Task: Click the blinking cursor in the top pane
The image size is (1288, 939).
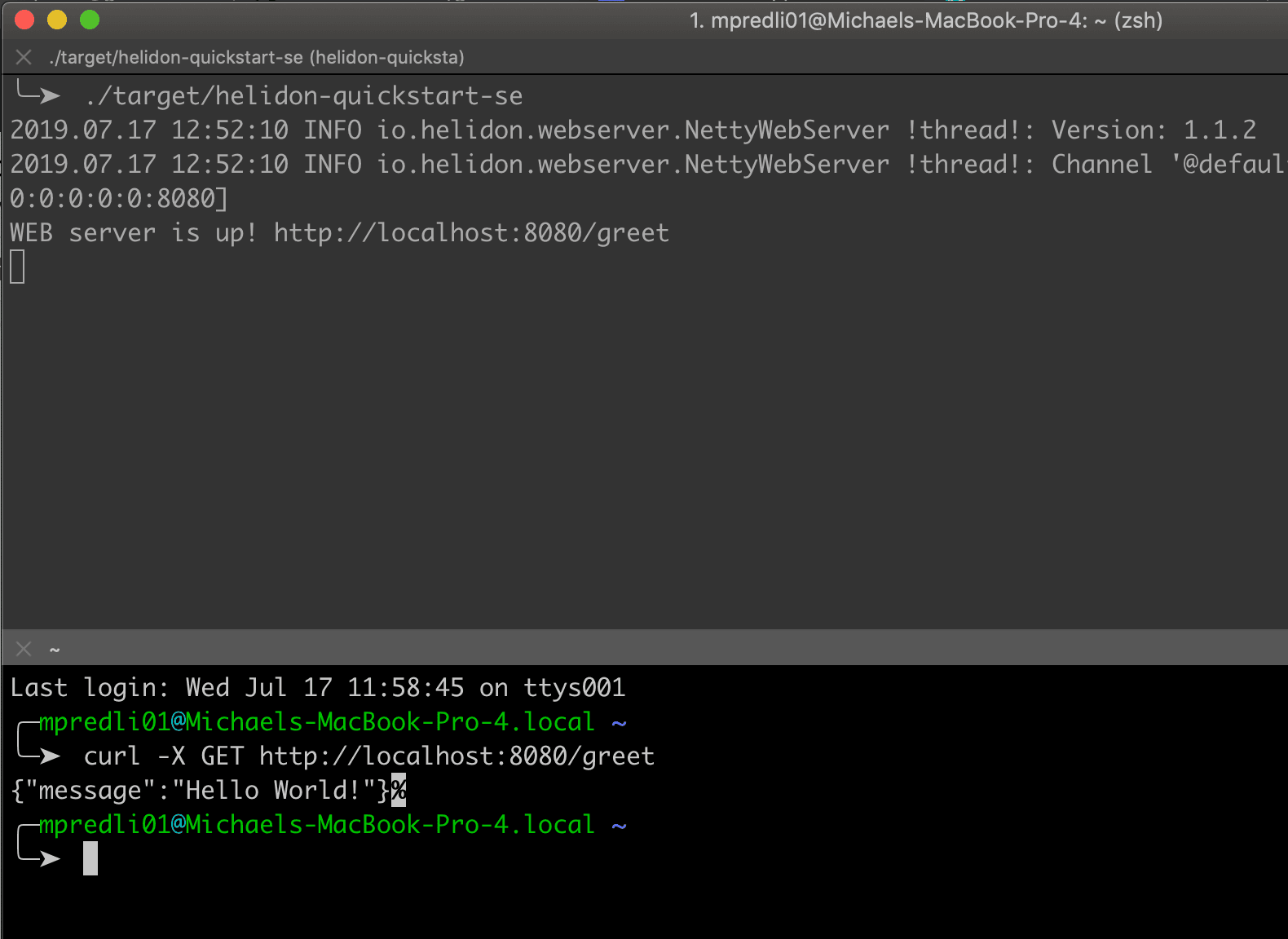Action: click(x=16, y=266)
